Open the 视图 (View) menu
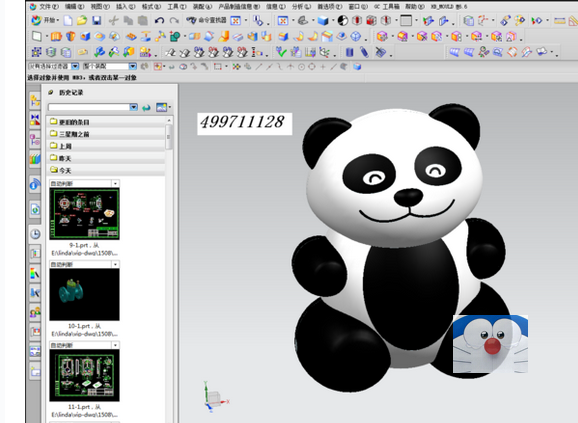Viewport: 578px width, 423px height. (x=100, y=7)
